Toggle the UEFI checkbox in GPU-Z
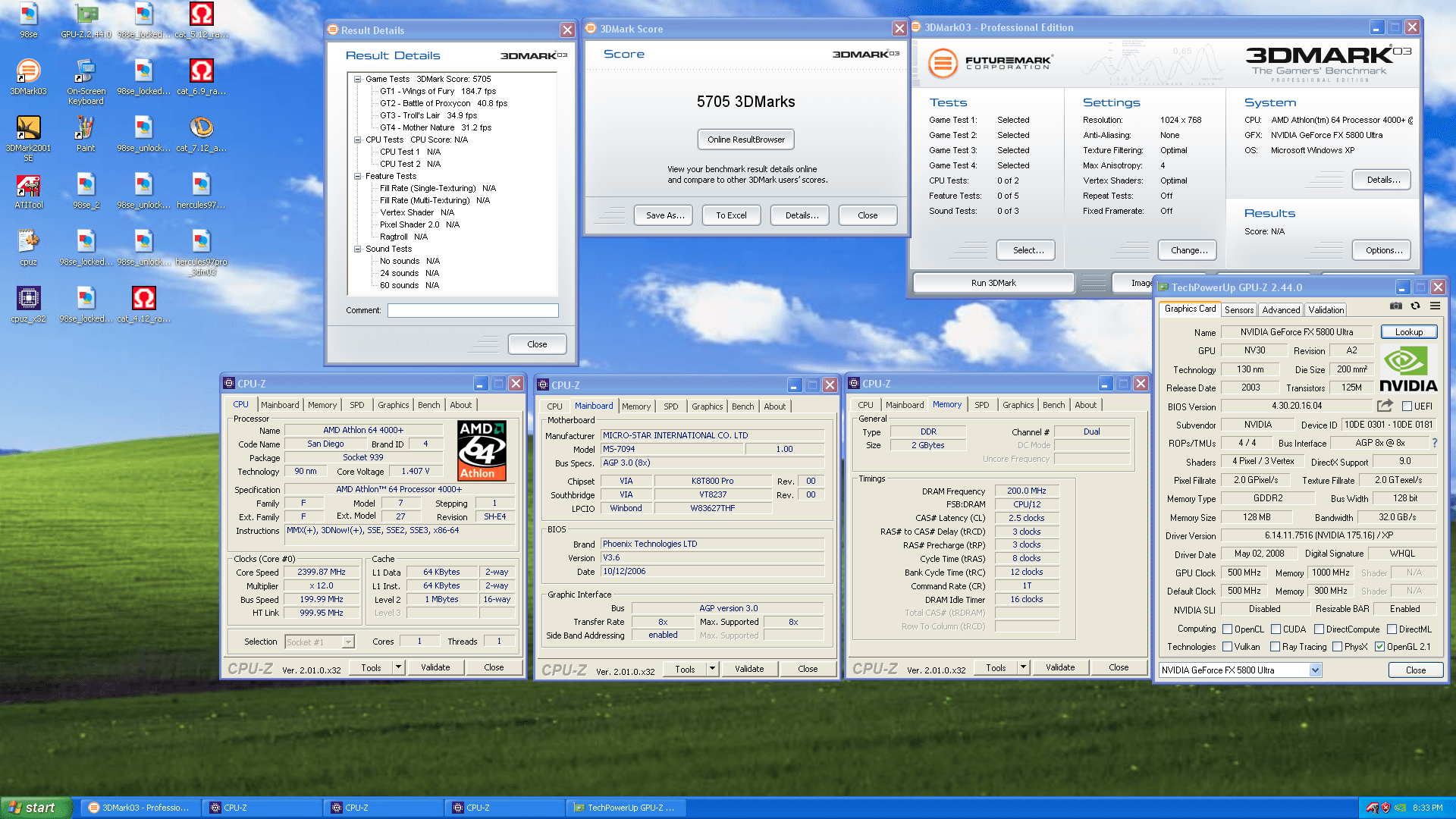Image resolution: width=1456 pixels, height=819 pixels. click(x=1407, y=406)
